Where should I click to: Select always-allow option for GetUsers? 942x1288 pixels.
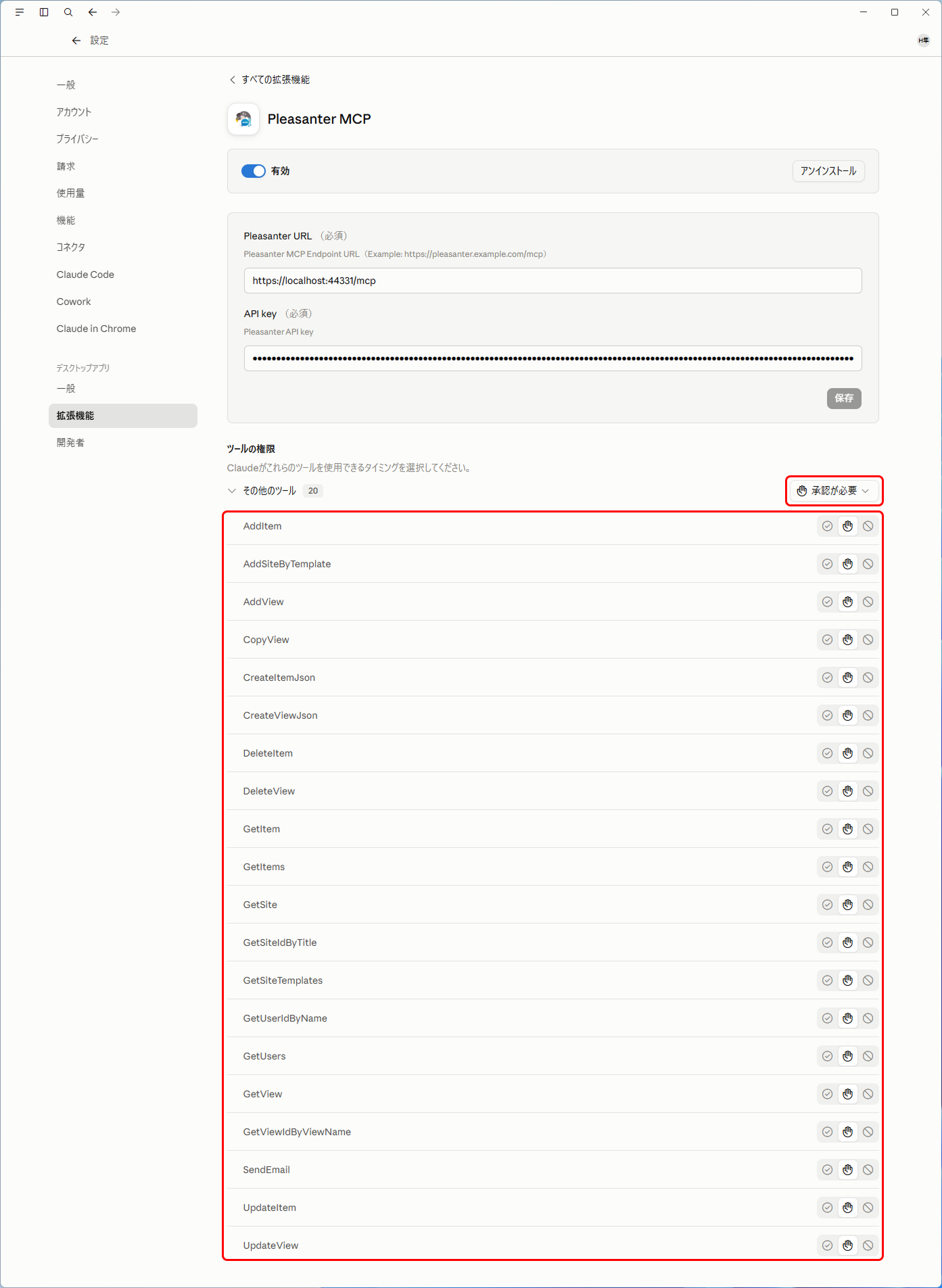point(827,1056)
